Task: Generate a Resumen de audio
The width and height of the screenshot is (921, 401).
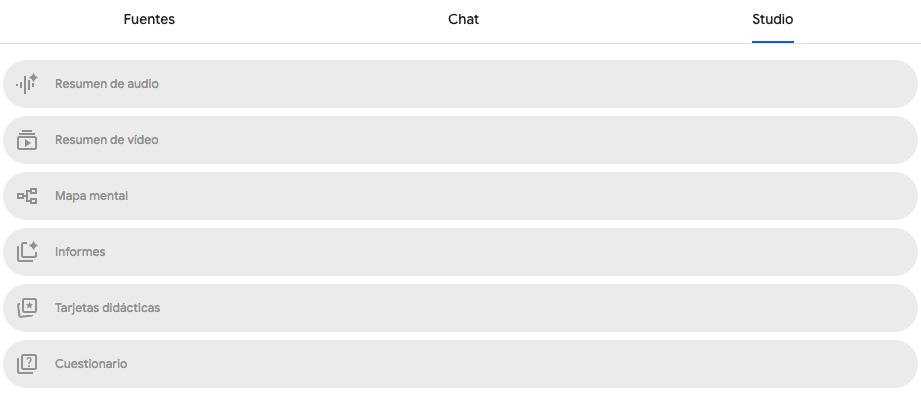Action: 107,84
